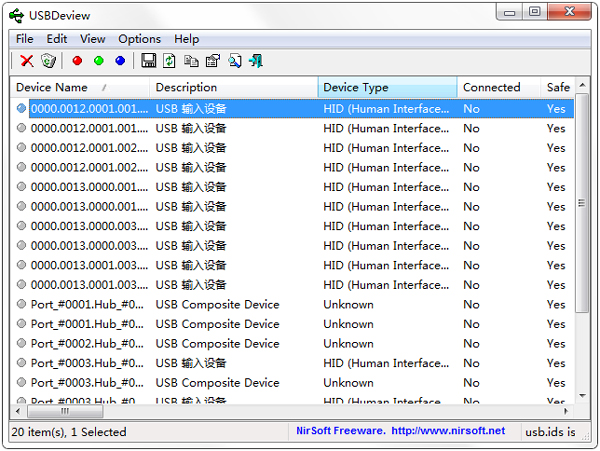600x451 pixels.
Task: Open the View menu
Action: tap(93, 39)
